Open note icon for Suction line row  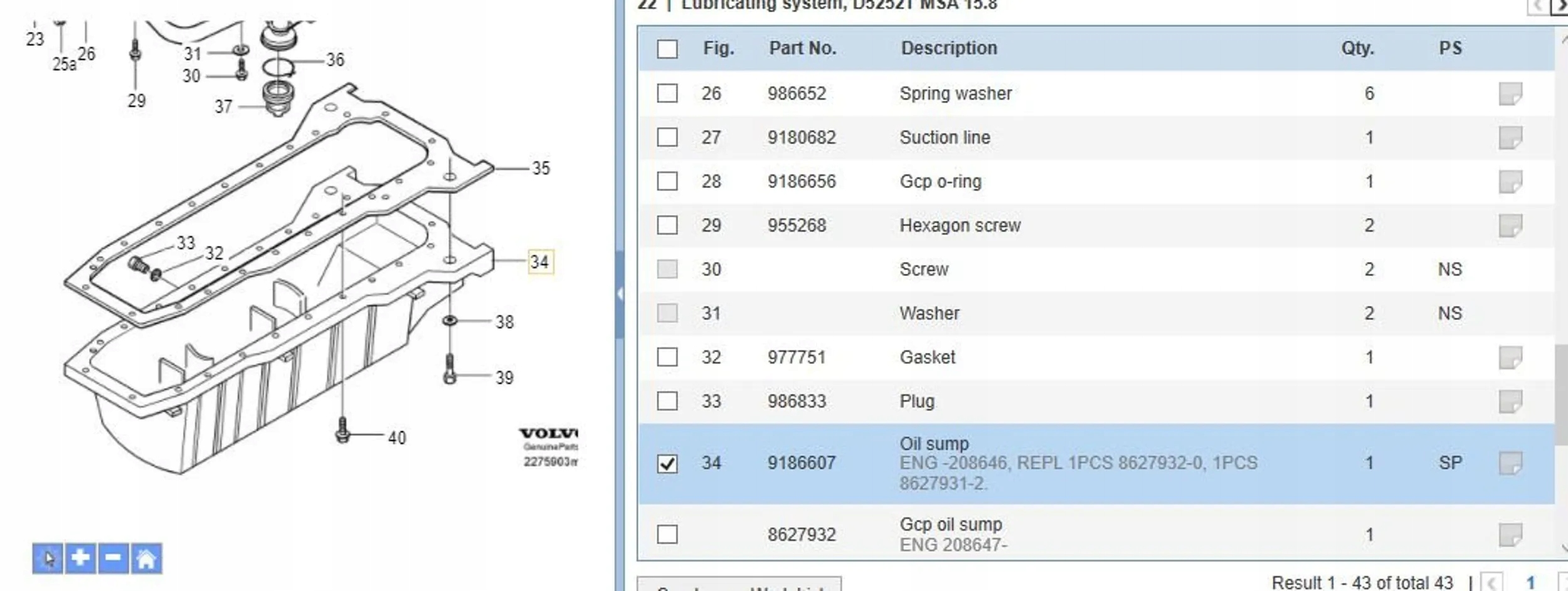pyautogui.click(x=1510, y=137)
